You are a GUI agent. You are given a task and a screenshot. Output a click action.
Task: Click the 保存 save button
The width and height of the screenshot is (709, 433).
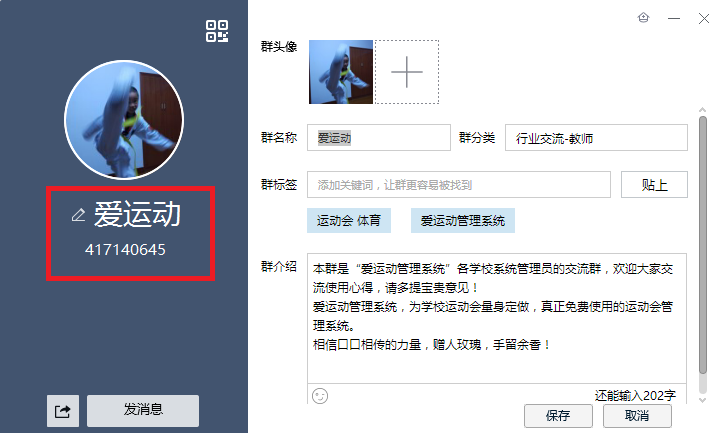click(x=558, y=415)
